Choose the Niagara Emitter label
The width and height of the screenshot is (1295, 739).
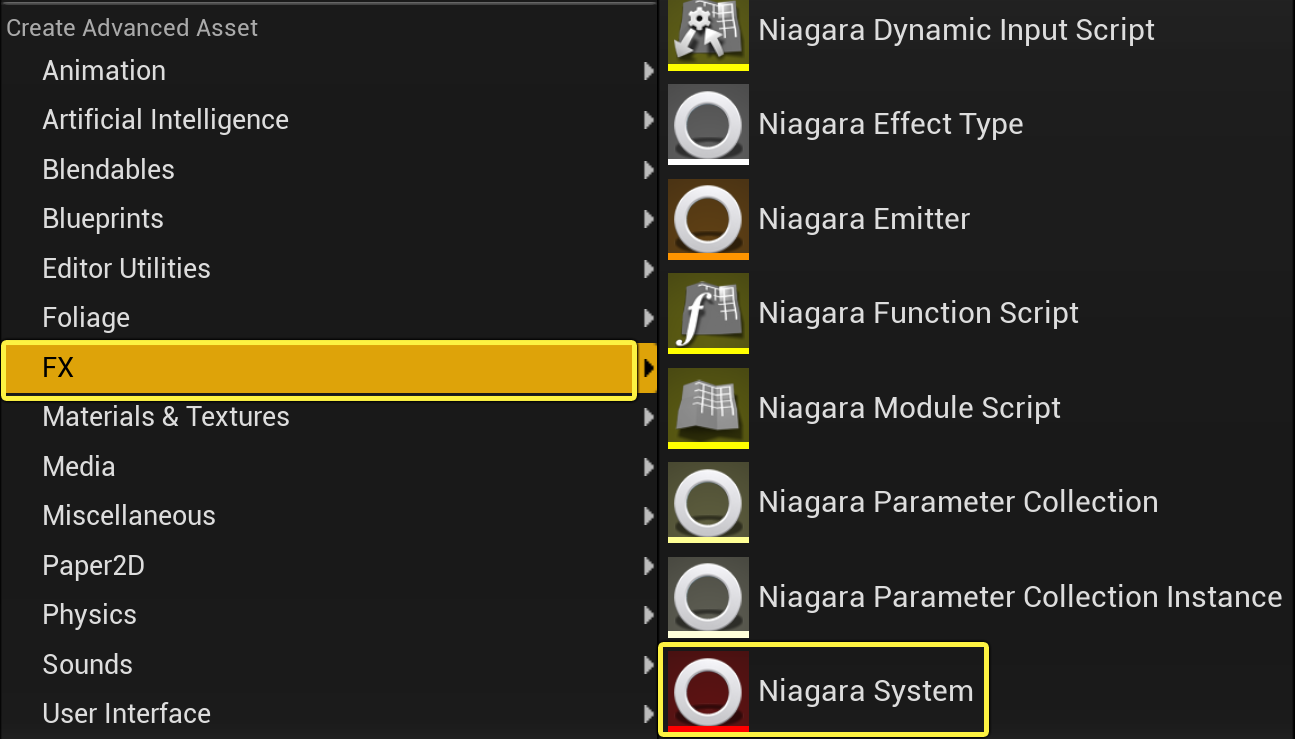point(864,219)
